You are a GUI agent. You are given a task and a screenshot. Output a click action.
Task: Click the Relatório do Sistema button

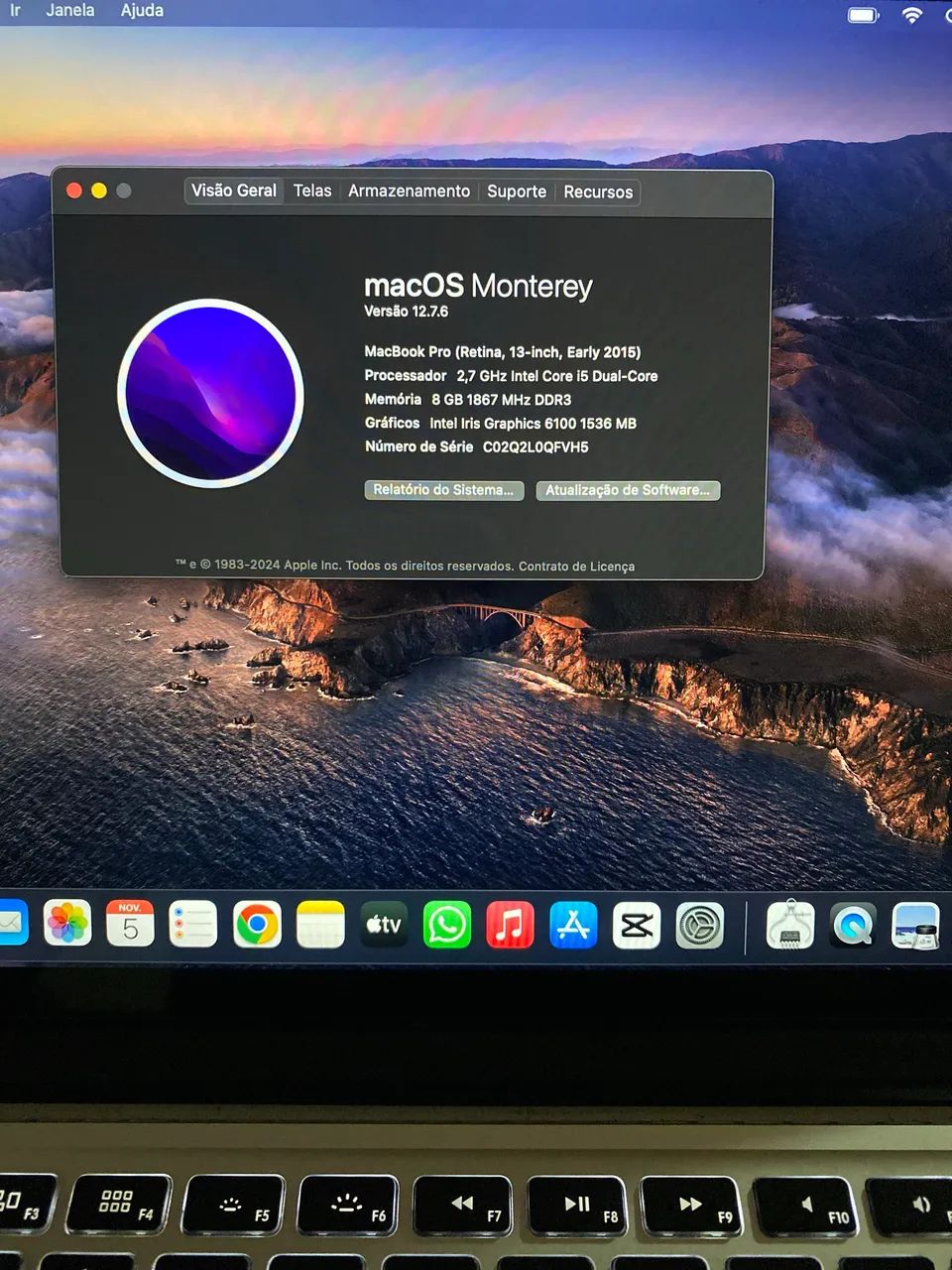coord(443,489)
